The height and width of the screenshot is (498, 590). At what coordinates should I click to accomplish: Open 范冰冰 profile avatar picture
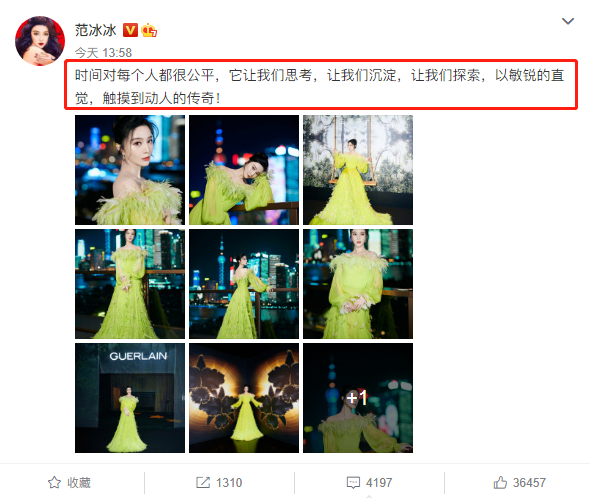(40, 41)
